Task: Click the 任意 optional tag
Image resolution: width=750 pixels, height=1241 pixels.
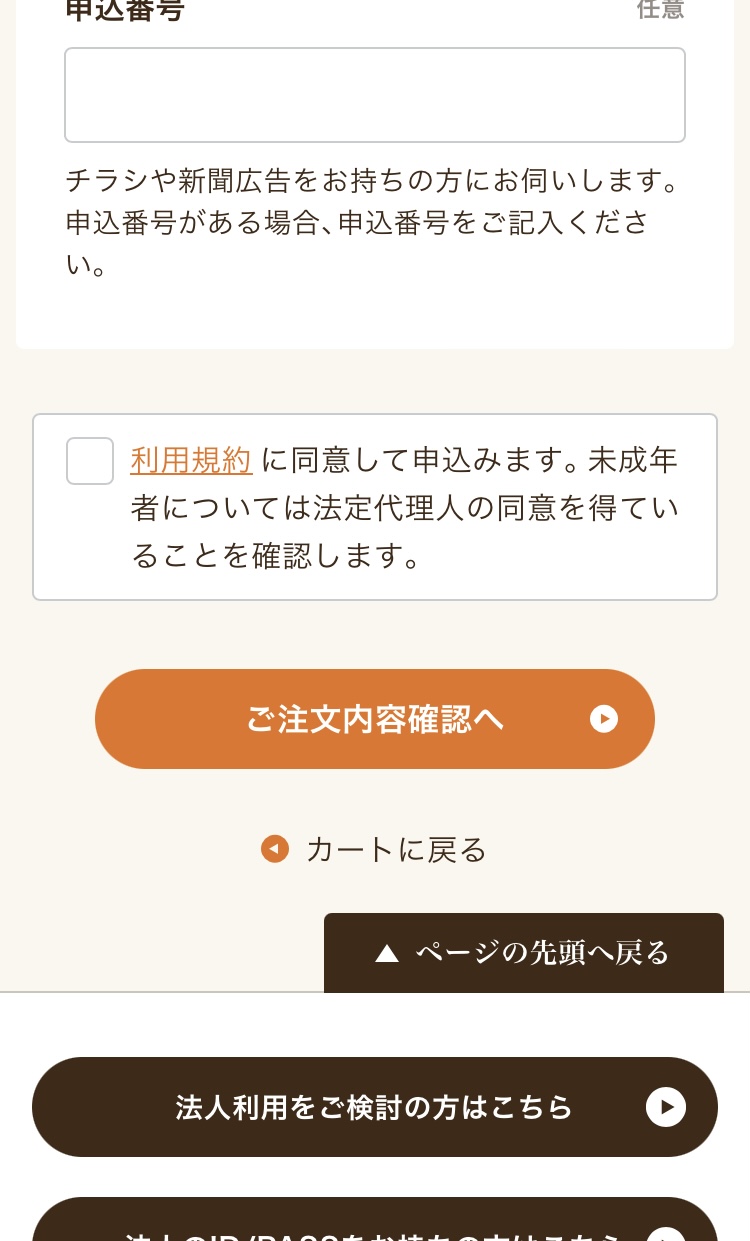Action: pyautogui.click(x=660, y=10)
